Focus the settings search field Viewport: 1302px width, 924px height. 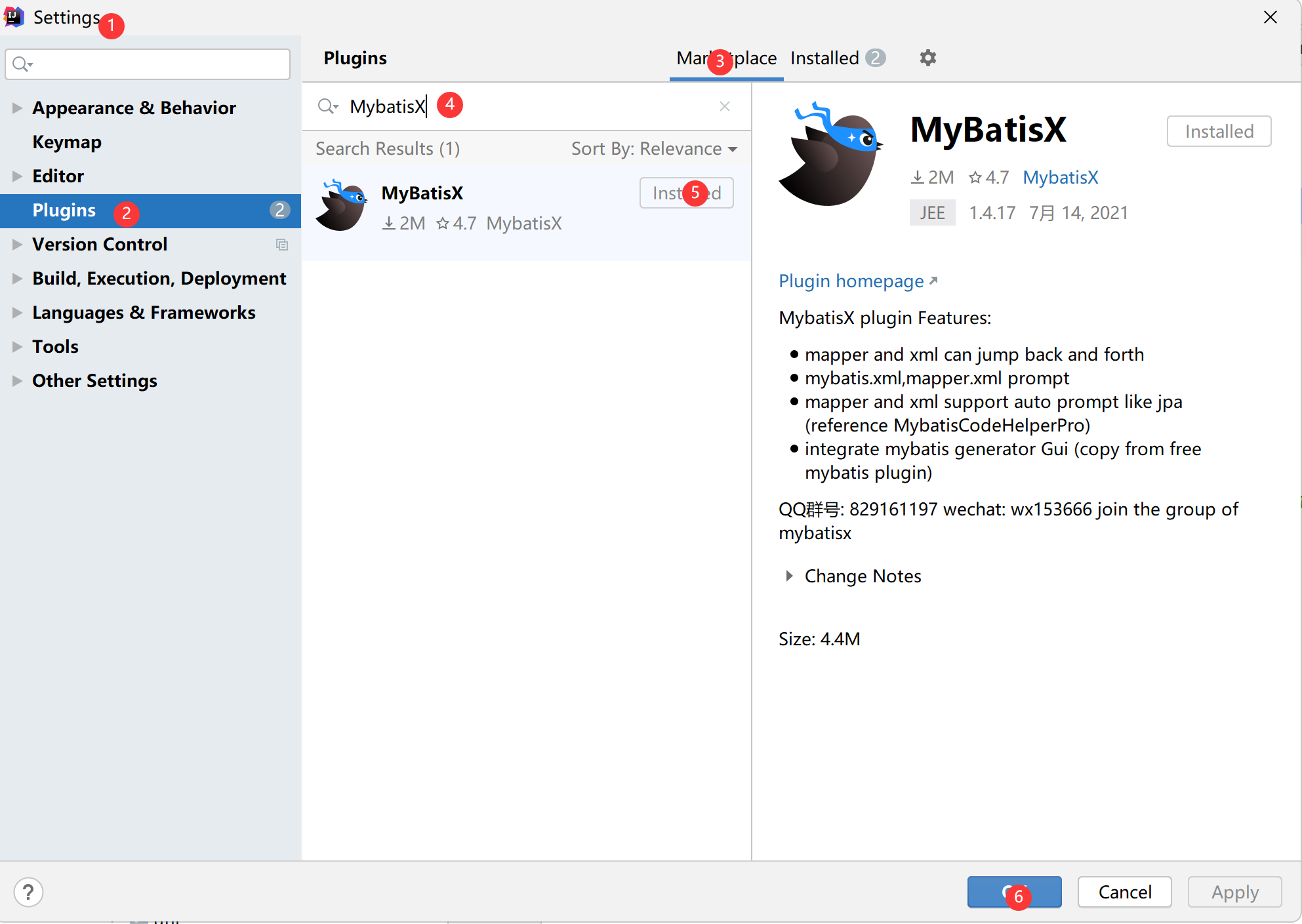(148, 64)
